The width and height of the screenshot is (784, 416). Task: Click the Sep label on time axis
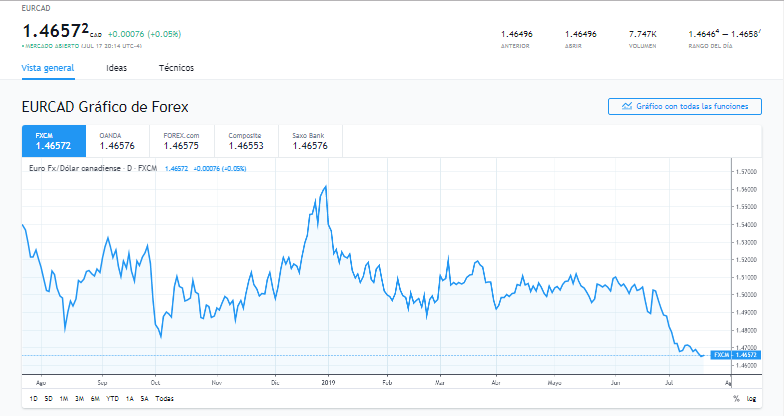pyautogui.click(x=102, y=382)
